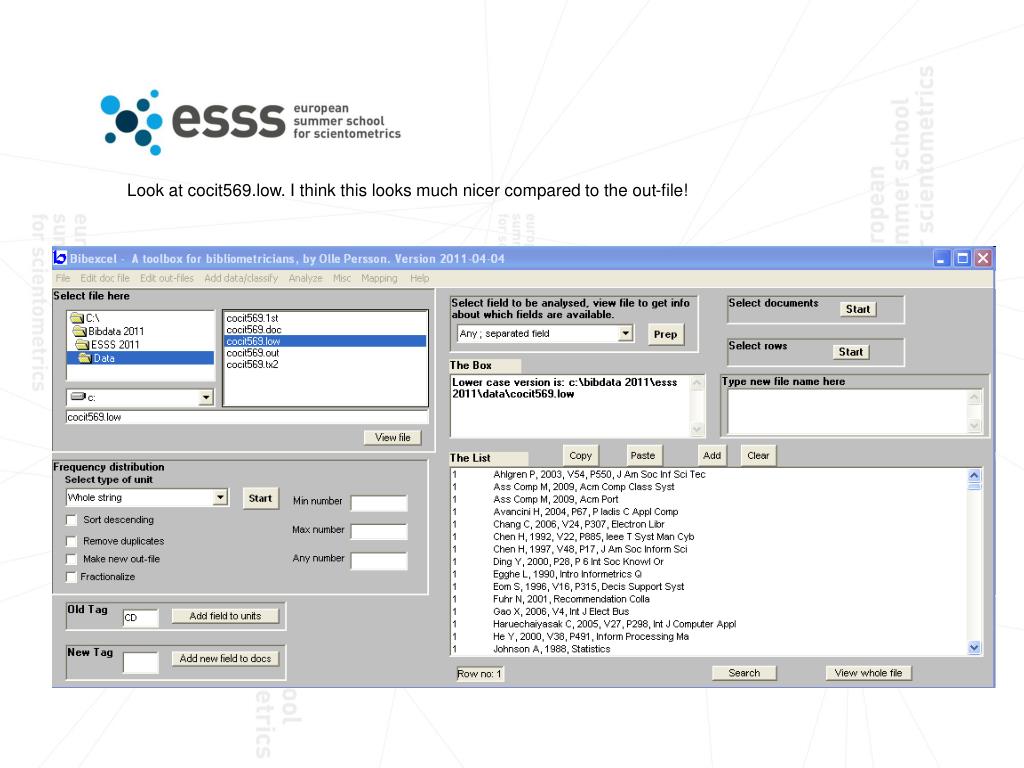Click the Copy button
Screen dimensions: 1024x768
(581, 455)
